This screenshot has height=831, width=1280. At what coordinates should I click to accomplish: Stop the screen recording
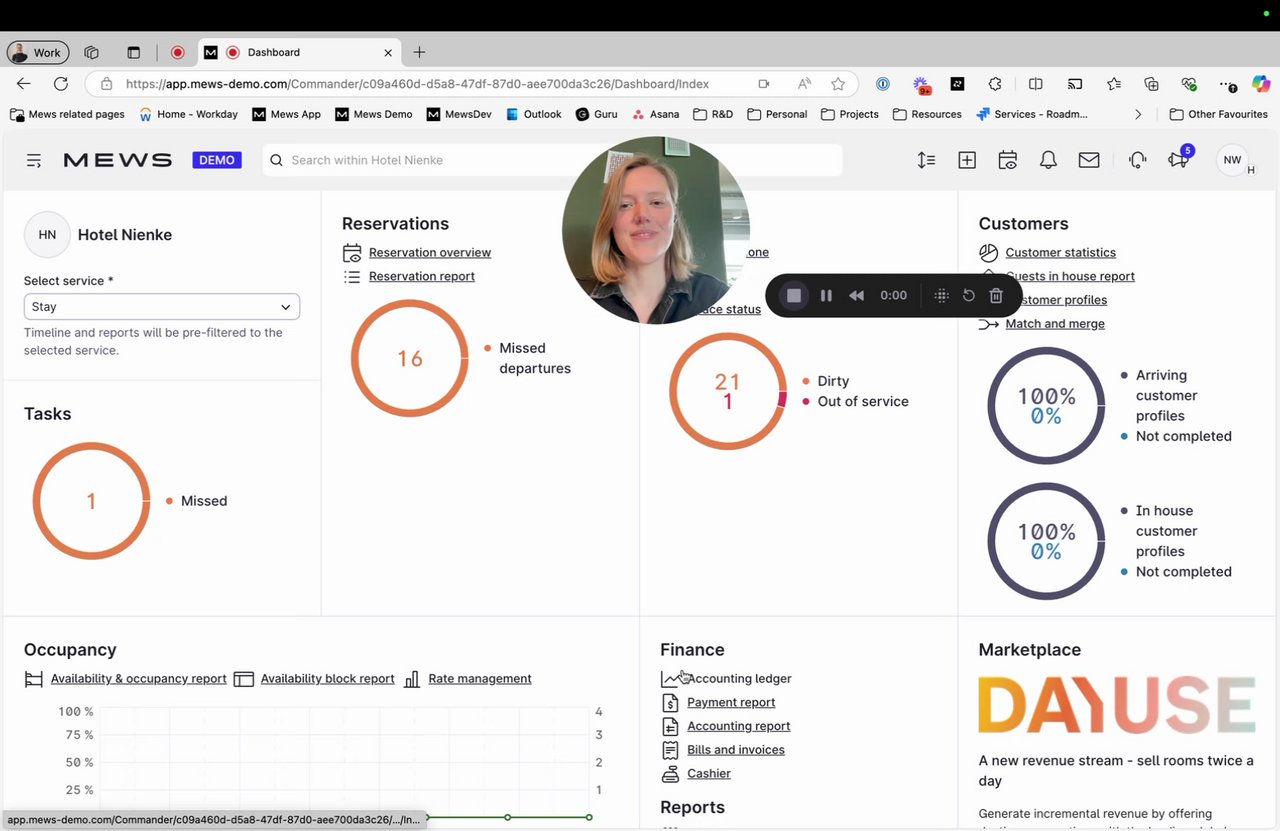pos(794,296)
